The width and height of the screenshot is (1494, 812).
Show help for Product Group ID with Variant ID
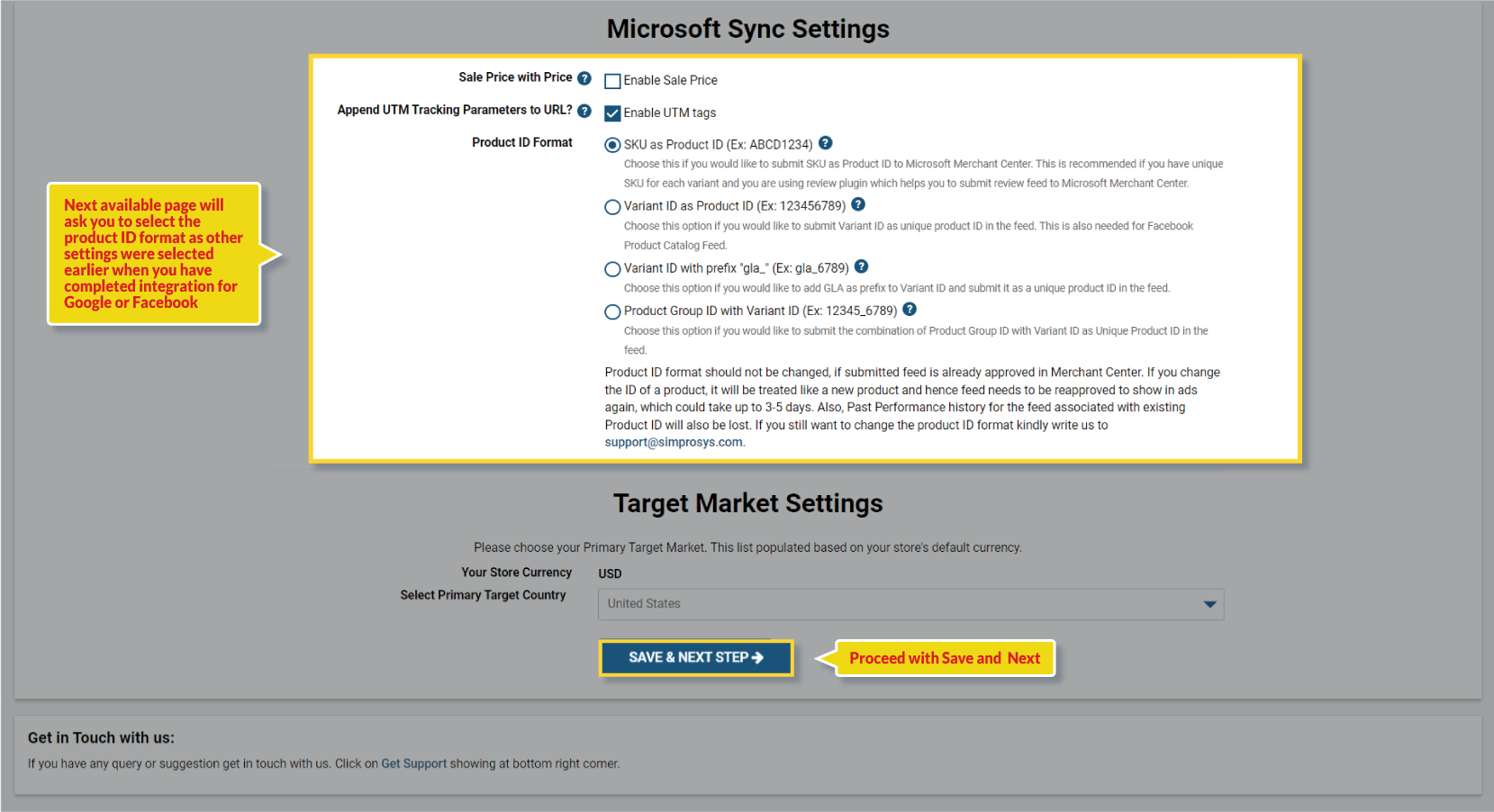click(x=910, y=309)
